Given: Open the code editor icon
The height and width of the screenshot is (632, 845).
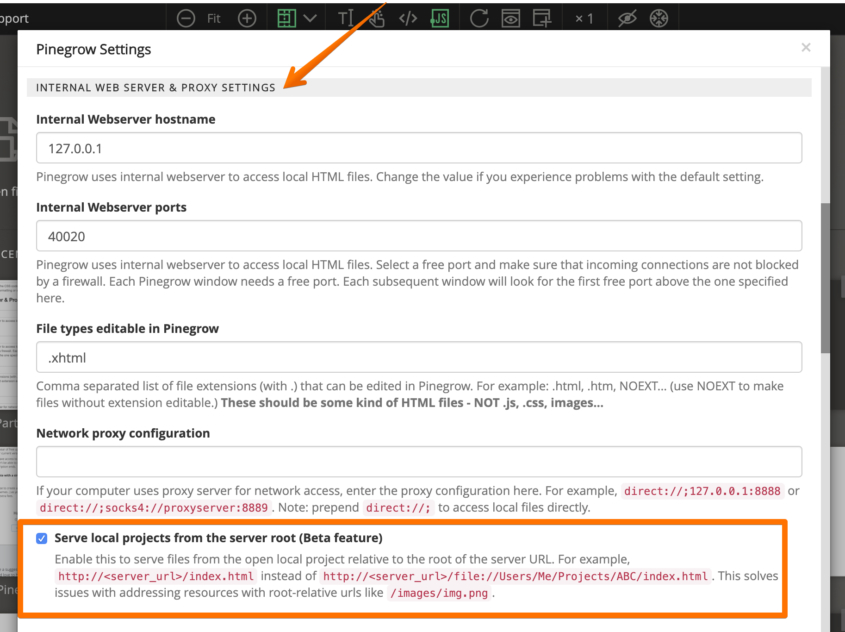Looking at the screenshot, I should [x=408, y=19].
